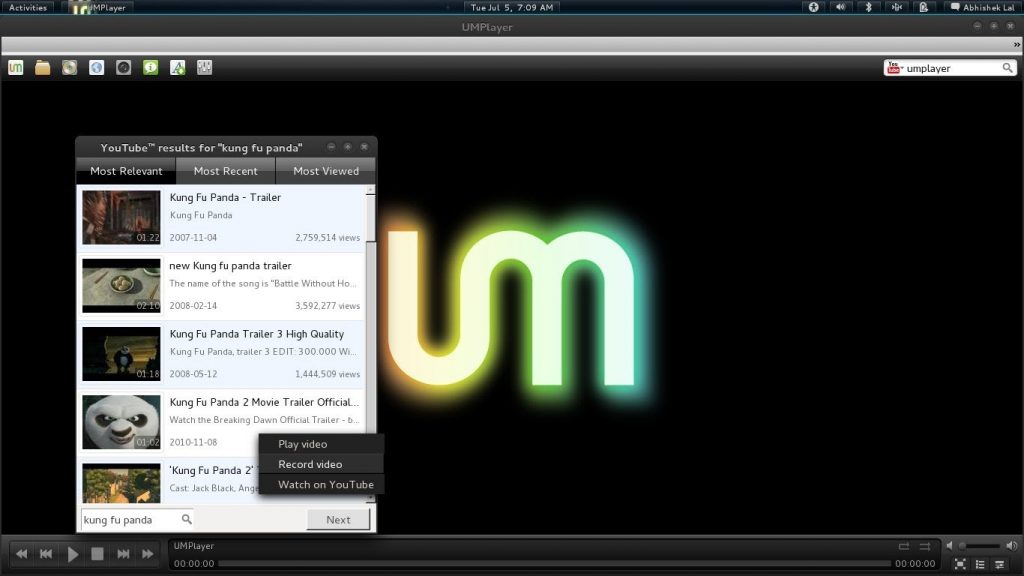Toggle fullscreen mode from the bottom bar
1024x576 pixels.
point(961,564)
